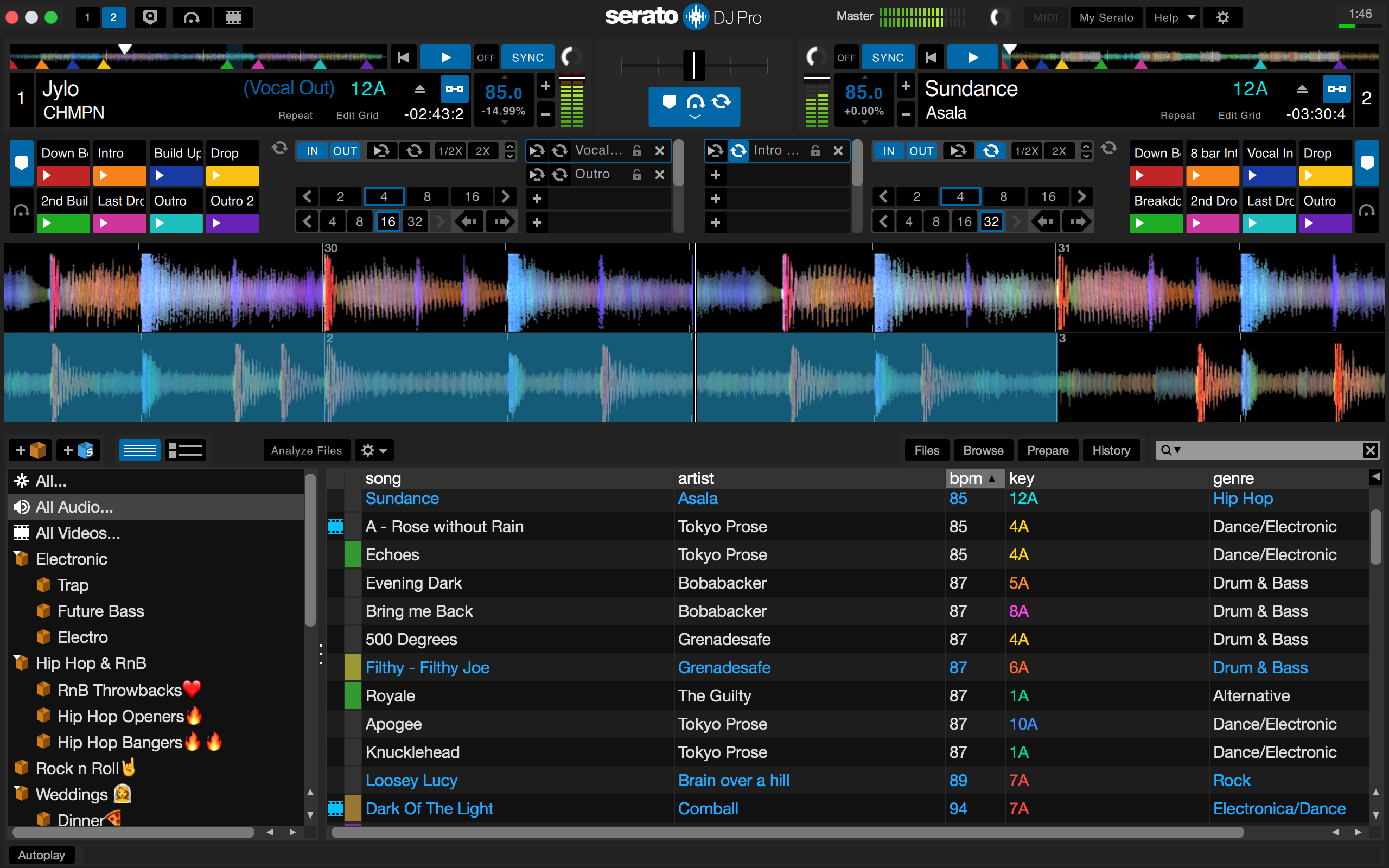Screen dimensions: 1389x868
Task: Click the Analyze Files button
Action: [x=305, y=450]
